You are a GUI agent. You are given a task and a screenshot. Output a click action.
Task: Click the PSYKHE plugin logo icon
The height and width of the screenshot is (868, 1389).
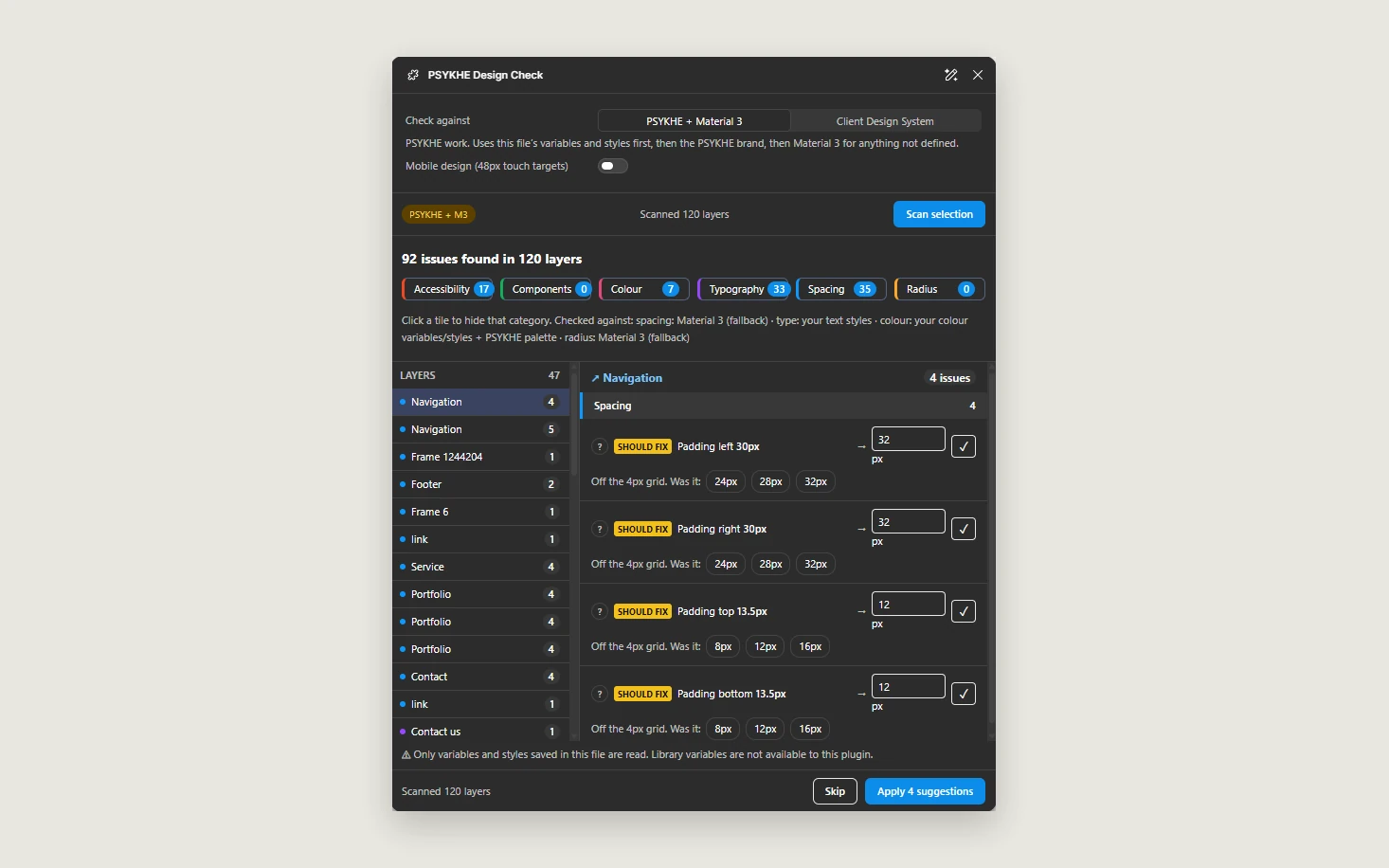point(413,75)
